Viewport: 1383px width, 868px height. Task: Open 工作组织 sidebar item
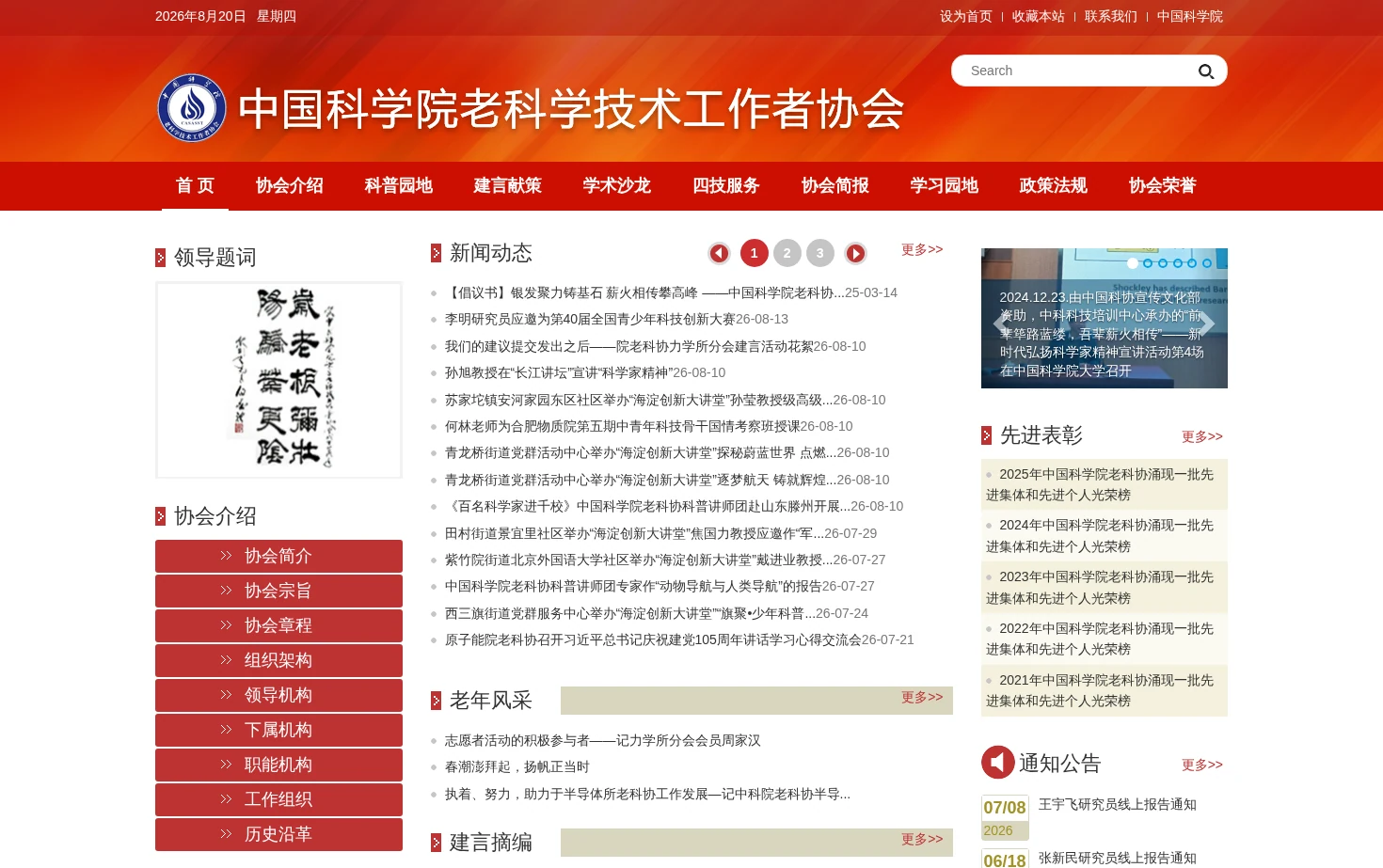click(x=278, y=799)
